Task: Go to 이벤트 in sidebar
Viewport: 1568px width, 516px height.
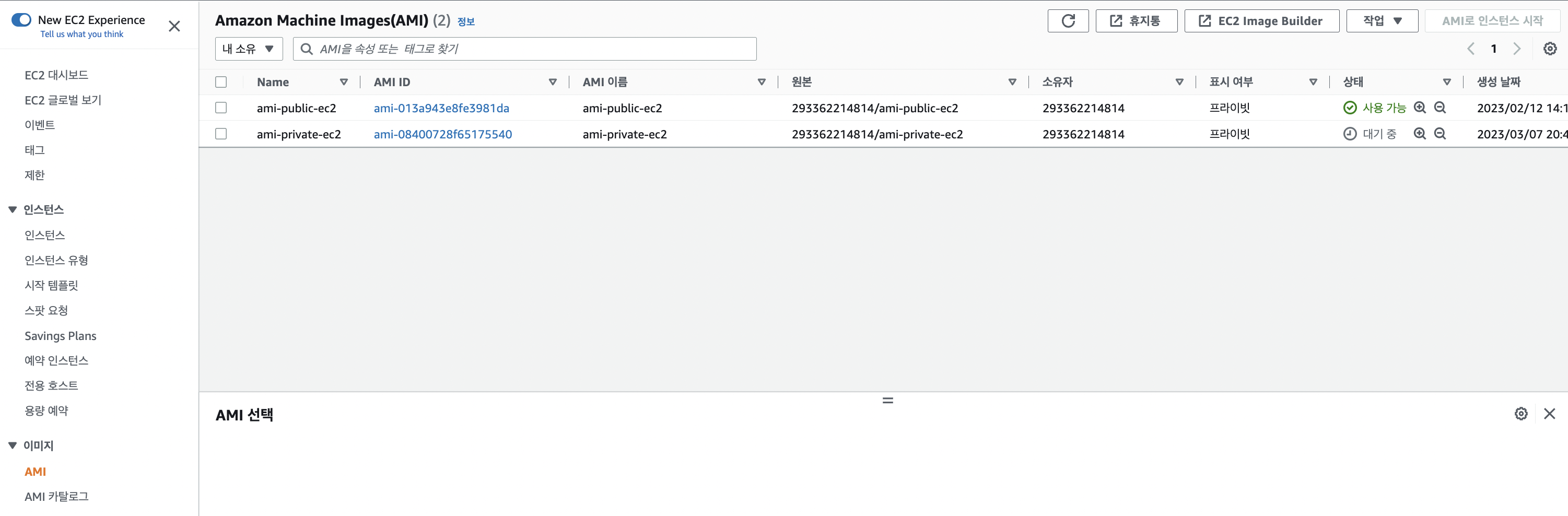Action: pos(40,125)
